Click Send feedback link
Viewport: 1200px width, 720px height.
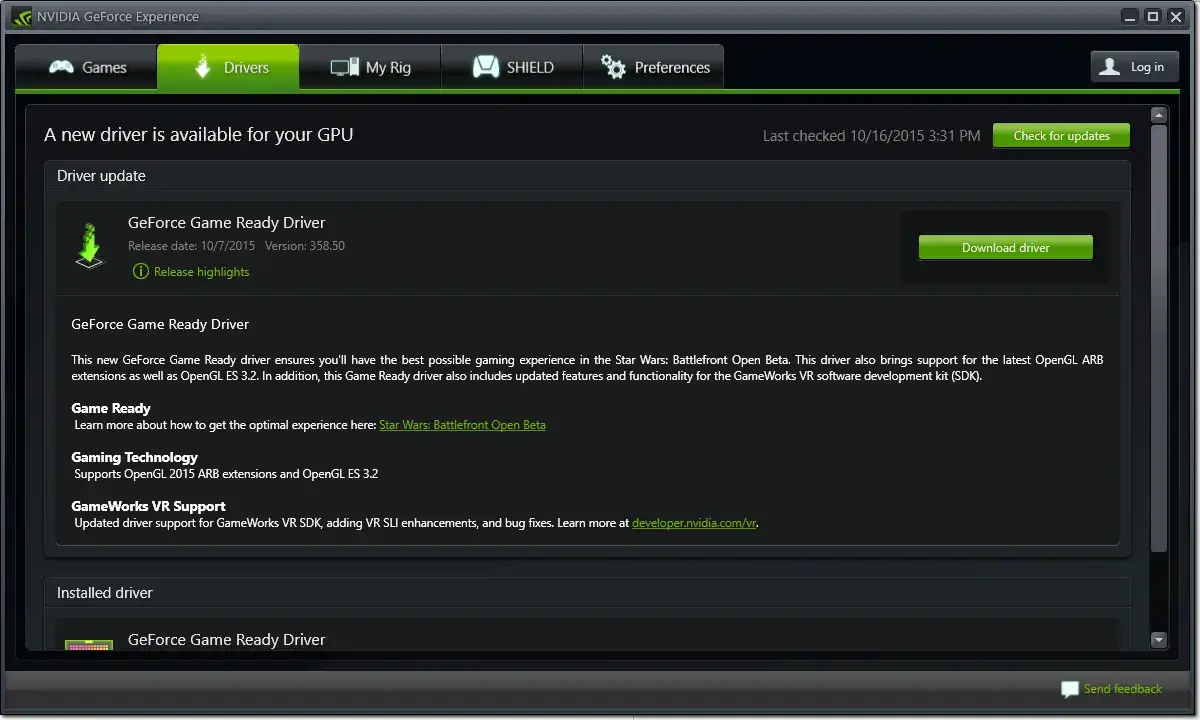pyautogui.click(x=1123, y=689)
